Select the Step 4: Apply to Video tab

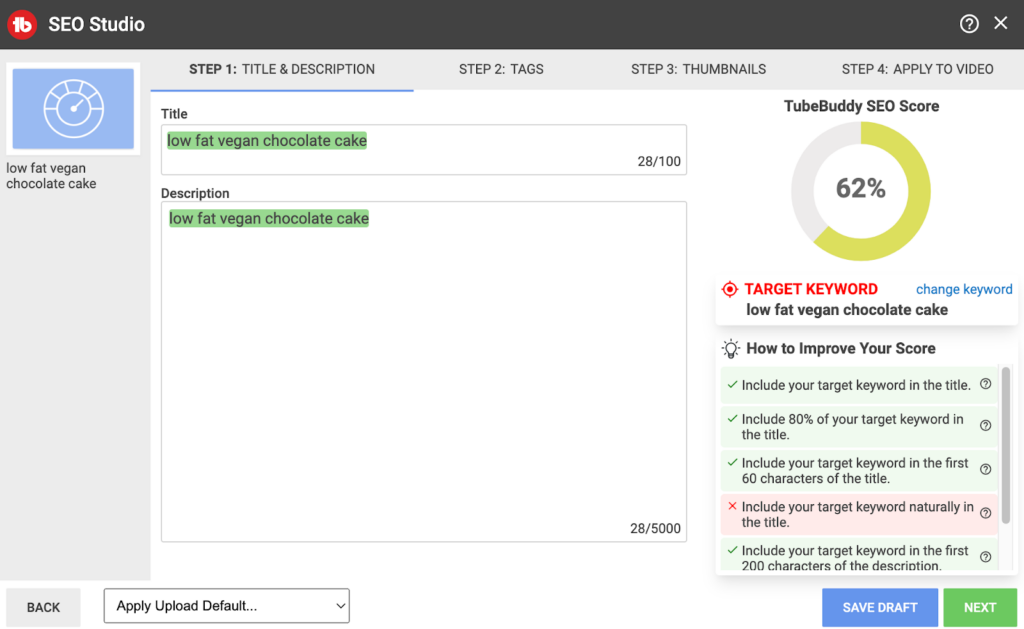tap(918, 69)
